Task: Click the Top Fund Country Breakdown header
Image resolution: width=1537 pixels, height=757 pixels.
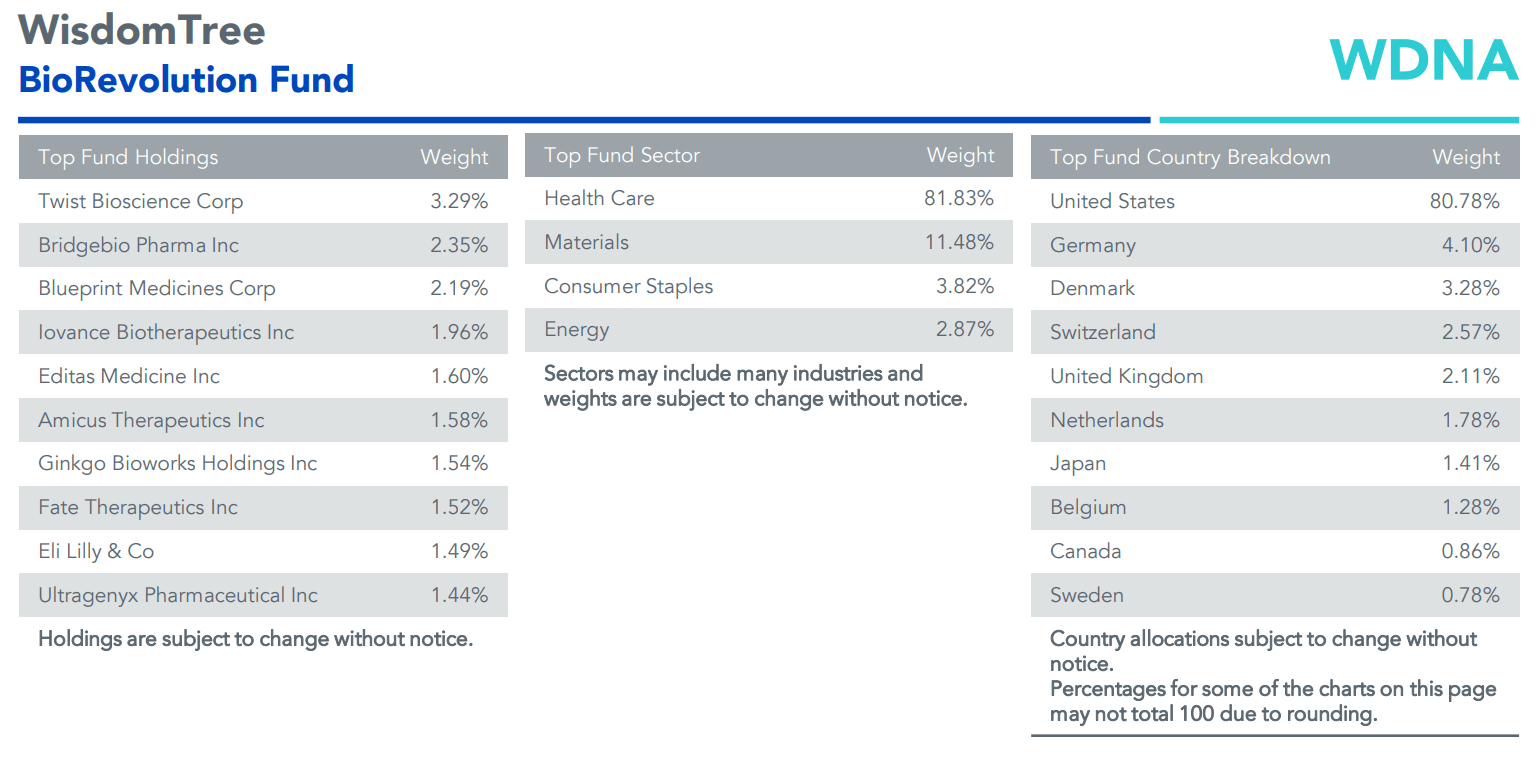Action: 1190,157
